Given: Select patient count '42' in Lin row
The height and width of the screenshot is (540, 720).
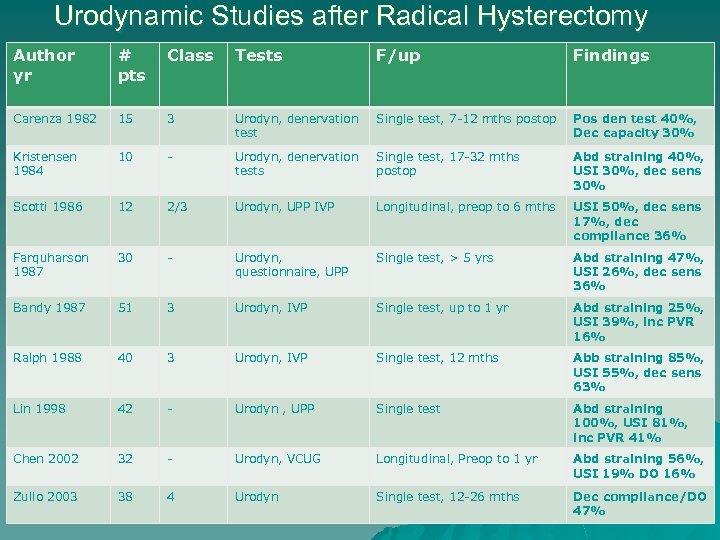Looking at the screenshot, I should [x=125, y=409].
